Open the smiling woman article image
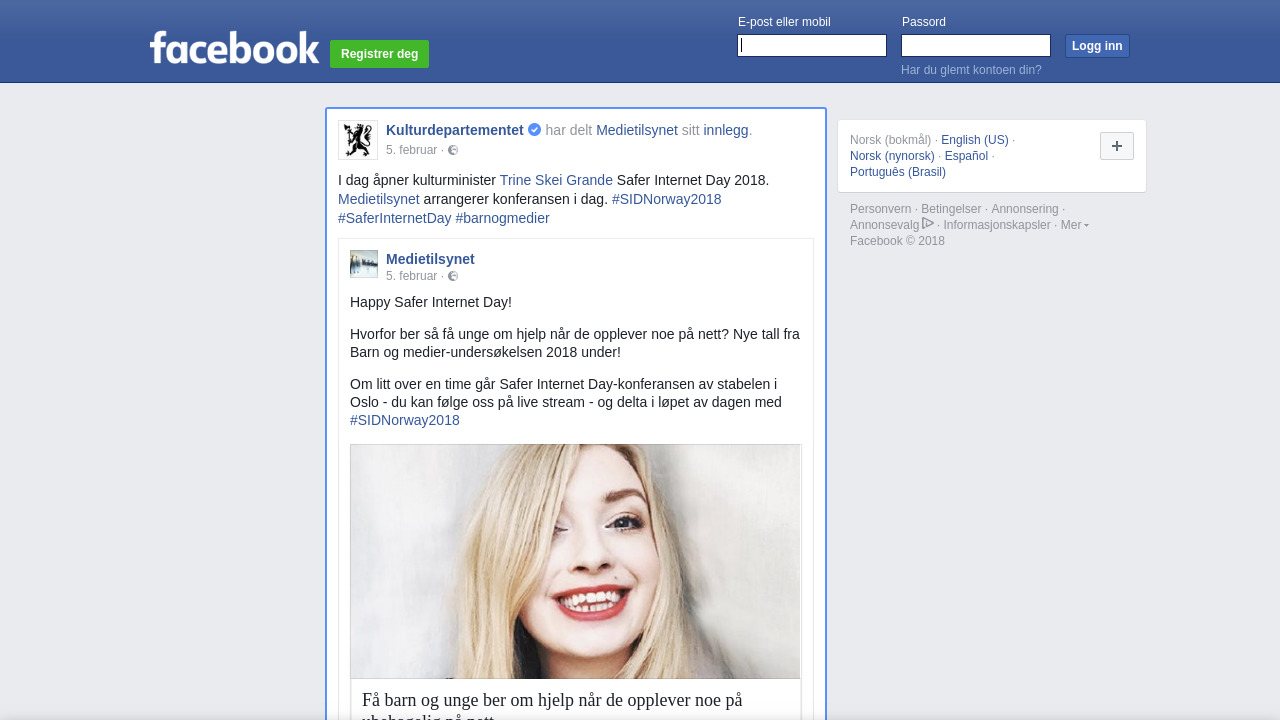The width and height of the screenshot is (1280, 720). pos(576,562)
